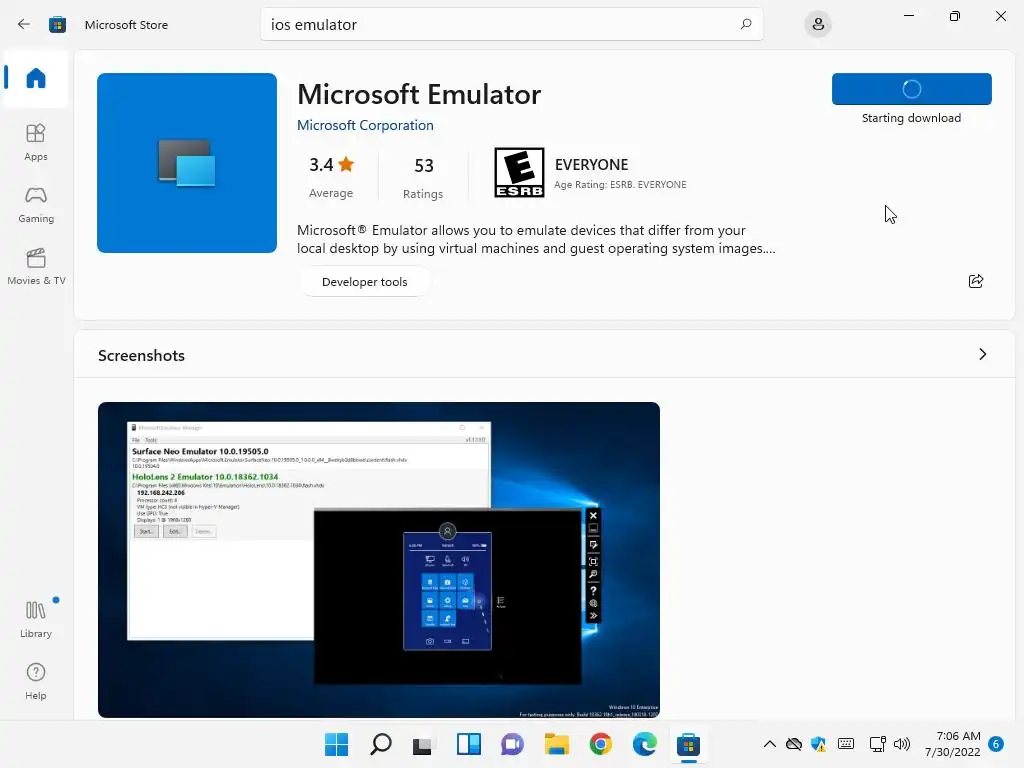Expand Screenshots section with chevron

(982, 355)
